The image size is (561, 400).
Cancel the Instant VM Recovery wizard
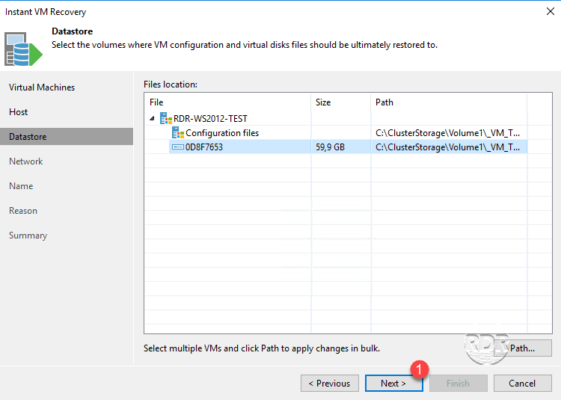click(x=522, y=383)
